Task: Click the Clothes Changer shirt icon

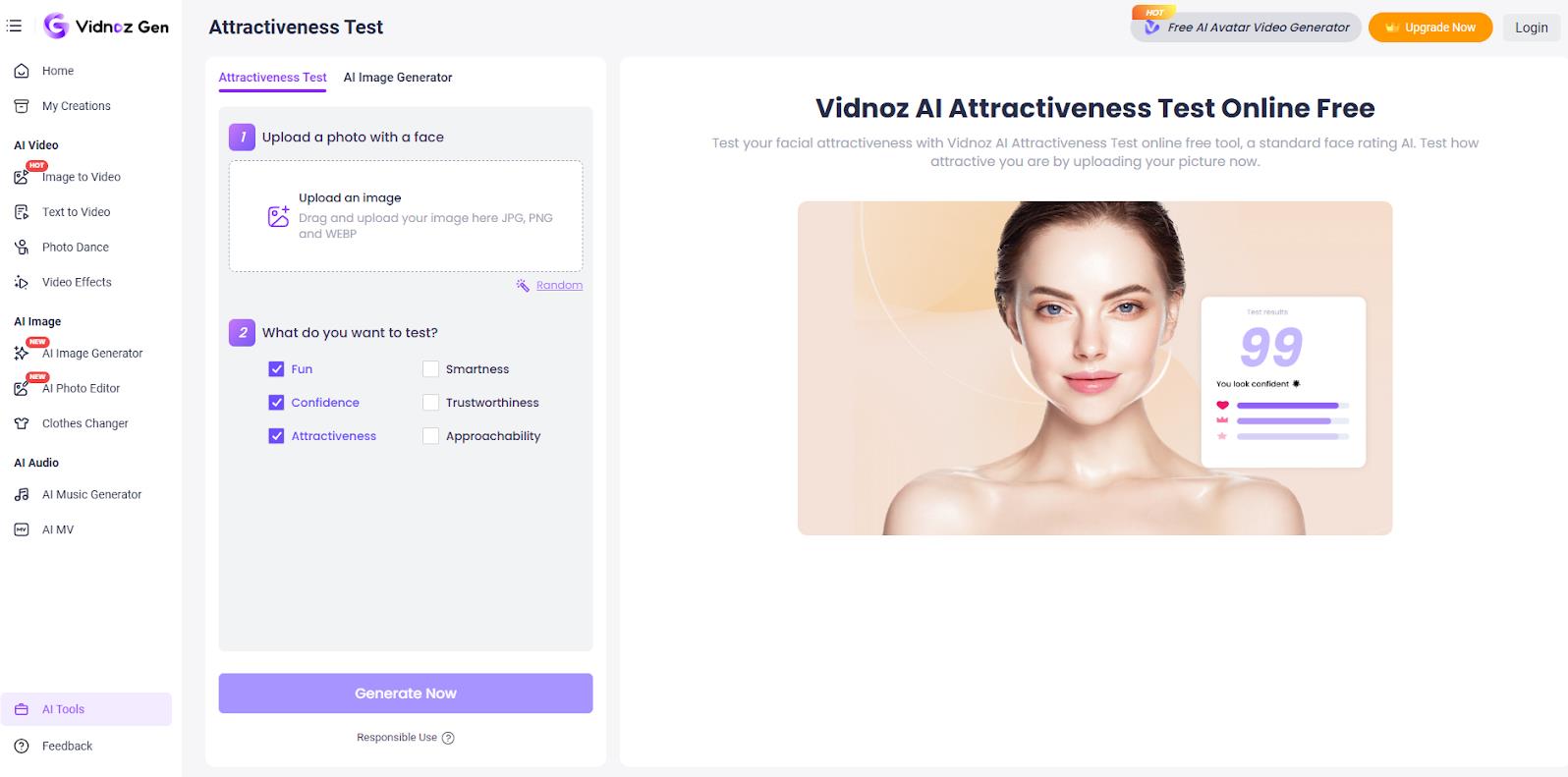Action: [x=22, y=423]
